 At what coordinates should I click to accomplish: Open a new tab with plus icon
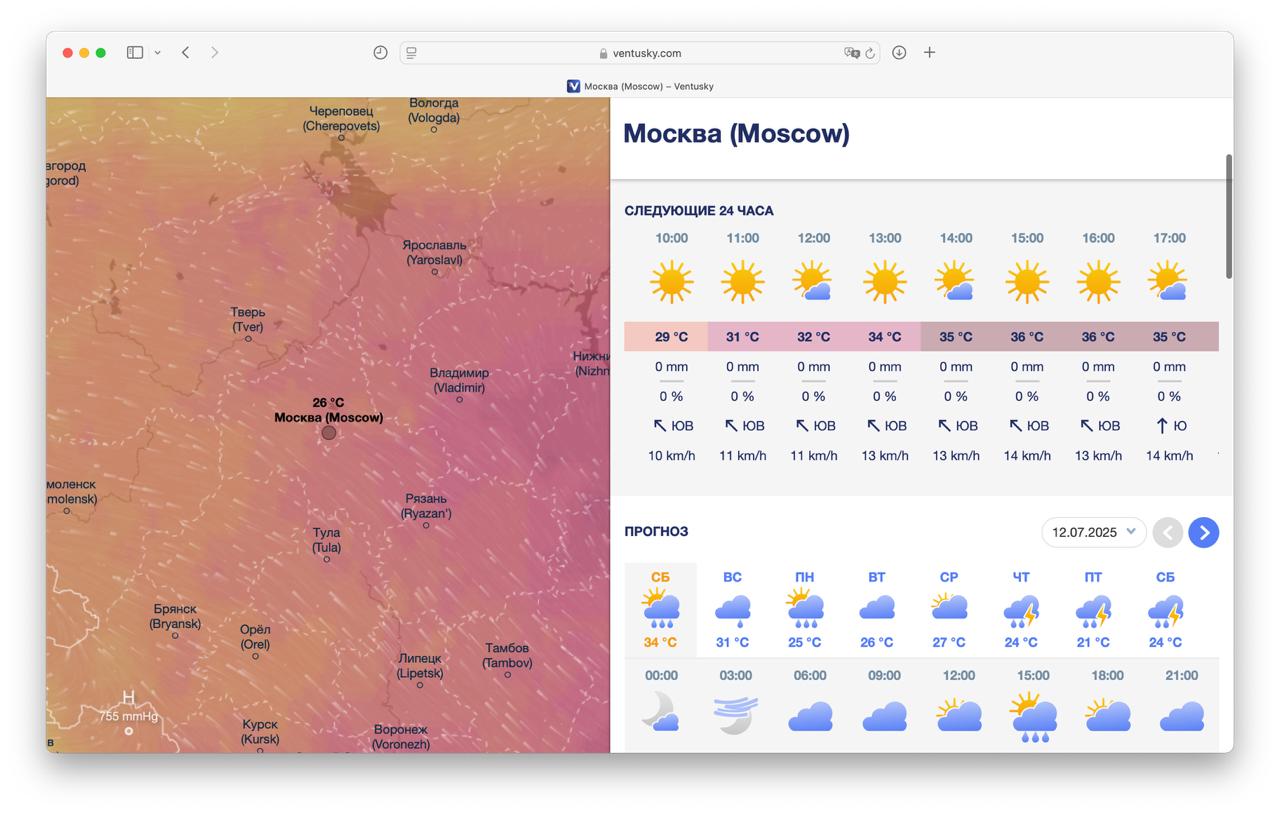point(929,53)
